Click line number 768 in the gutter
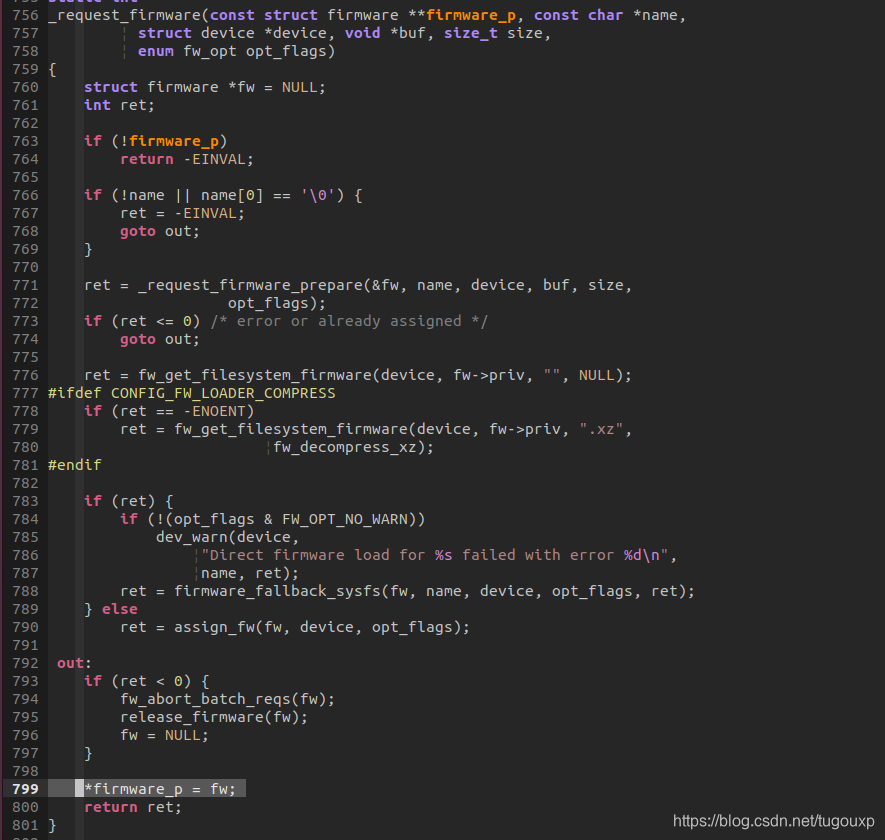Image resolution: width=885 pixels, height=840 pixels. 25,231
